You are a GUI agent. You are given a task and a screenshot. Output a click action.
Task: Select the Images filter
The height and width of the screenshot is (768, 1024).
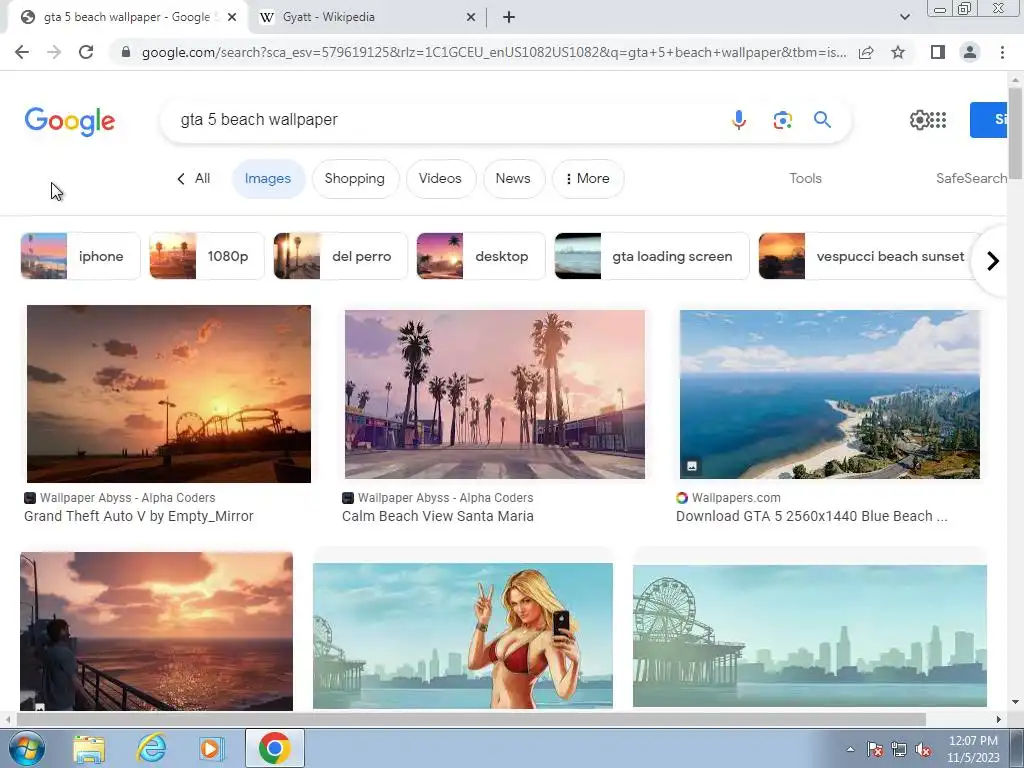click(268, 179)
